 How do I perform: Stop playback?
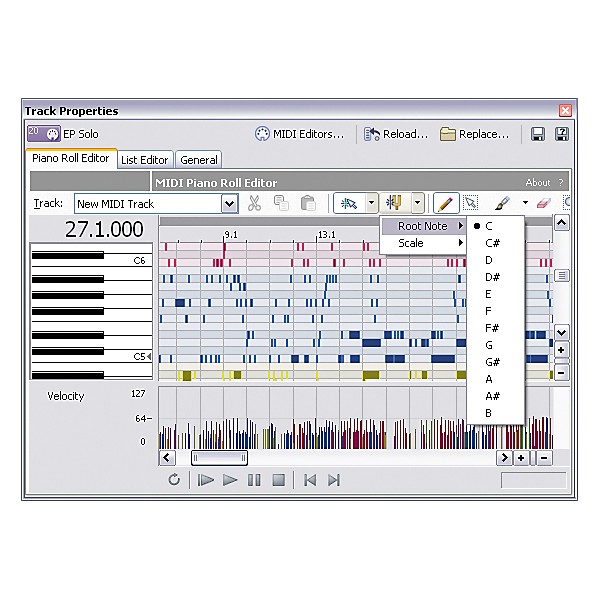279,480
